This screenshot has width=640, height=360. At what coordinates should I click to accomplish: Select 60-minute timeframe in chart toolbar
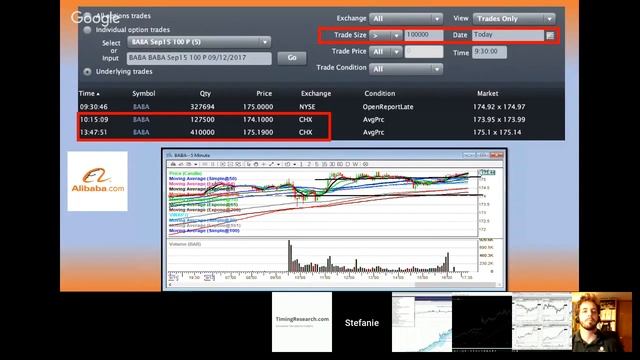coord(340,164)
